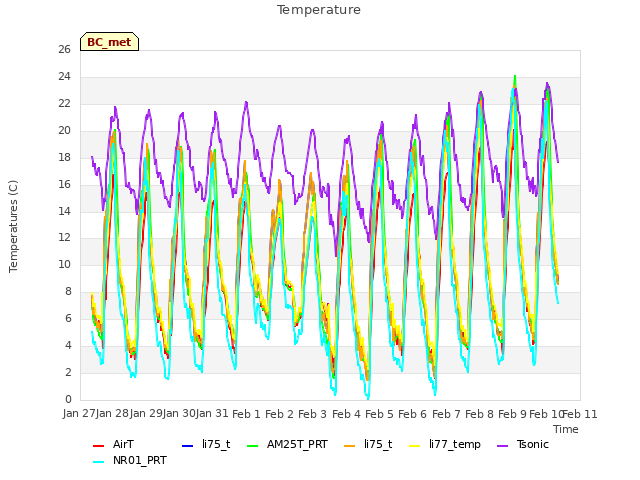Click the blue li75_t legend swatch
Screen dimensions: 640x480
click(187, 445)
